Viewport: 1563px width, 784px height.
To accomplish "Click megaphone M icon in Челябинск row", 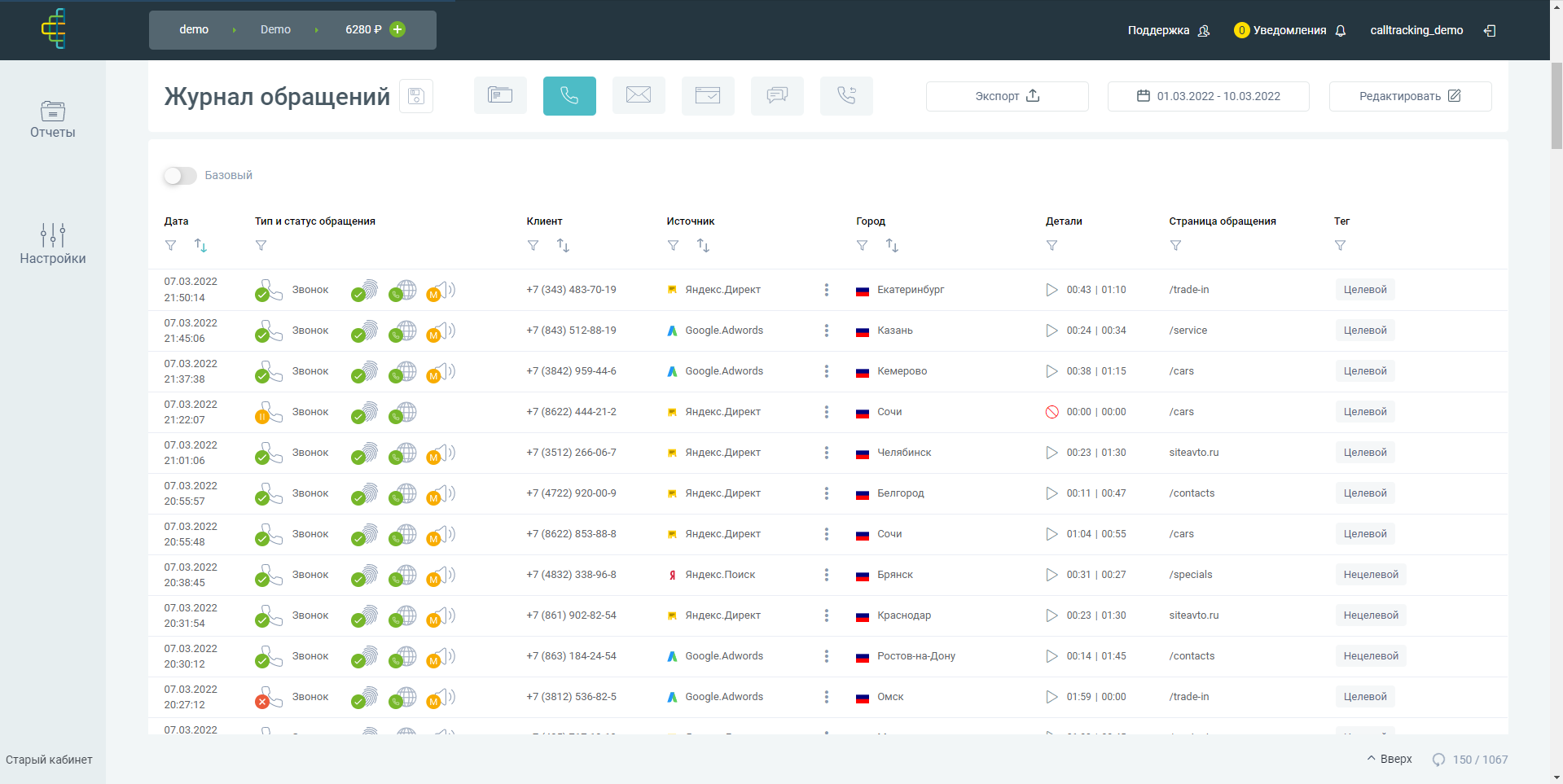I will coord(441,453).
